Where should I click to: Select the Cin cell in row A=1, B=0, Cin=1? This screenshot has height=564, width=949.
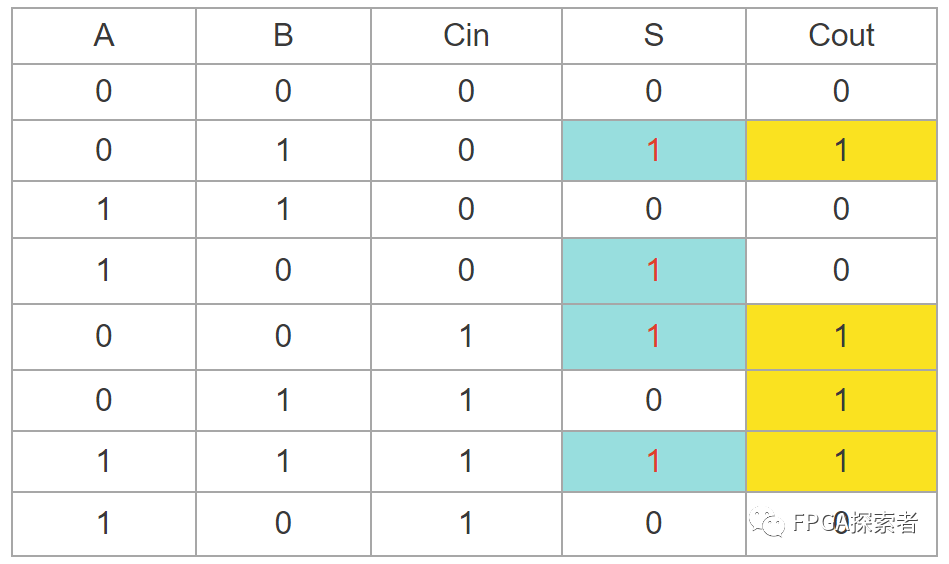pos(466,523)
